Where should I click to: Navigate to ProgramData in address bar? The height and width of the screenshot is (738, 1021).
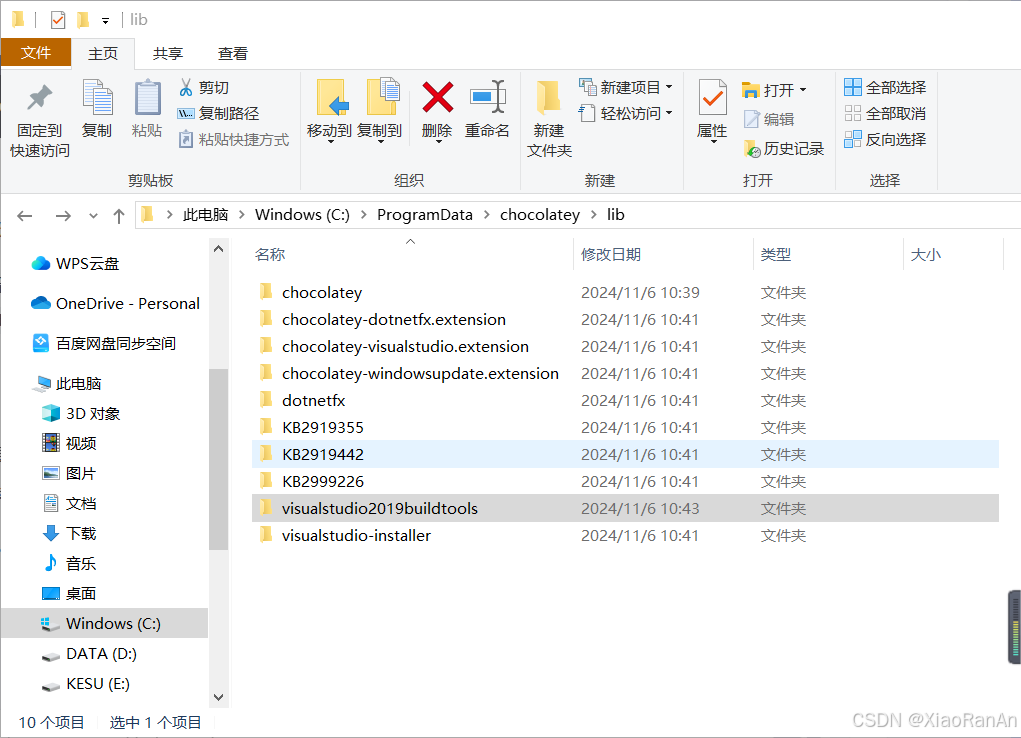click(425, 215)
